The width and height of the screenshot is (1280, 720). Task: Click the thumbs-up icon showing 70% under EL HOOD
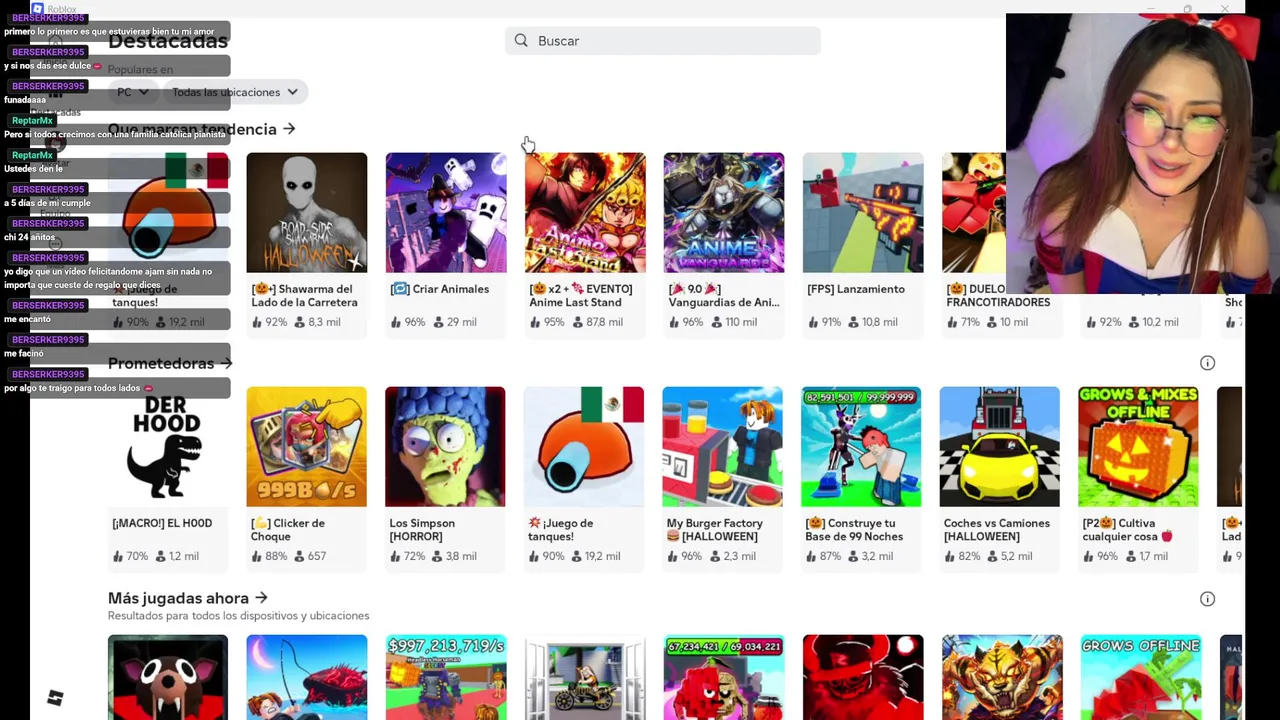tap(118, 556)
